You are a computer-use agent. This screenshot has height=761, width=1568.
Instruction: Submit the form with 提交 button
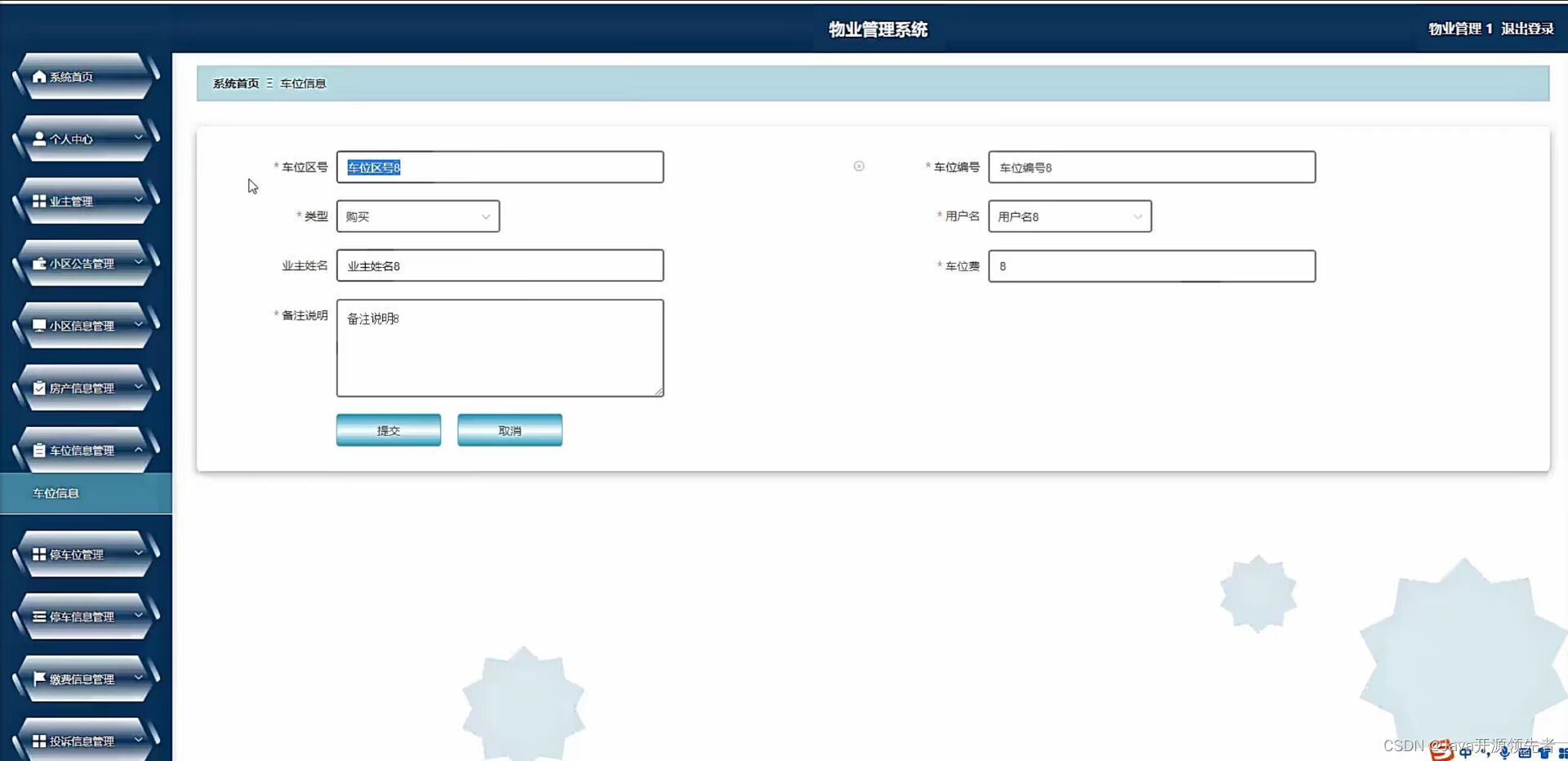click(x=389, y=430)
